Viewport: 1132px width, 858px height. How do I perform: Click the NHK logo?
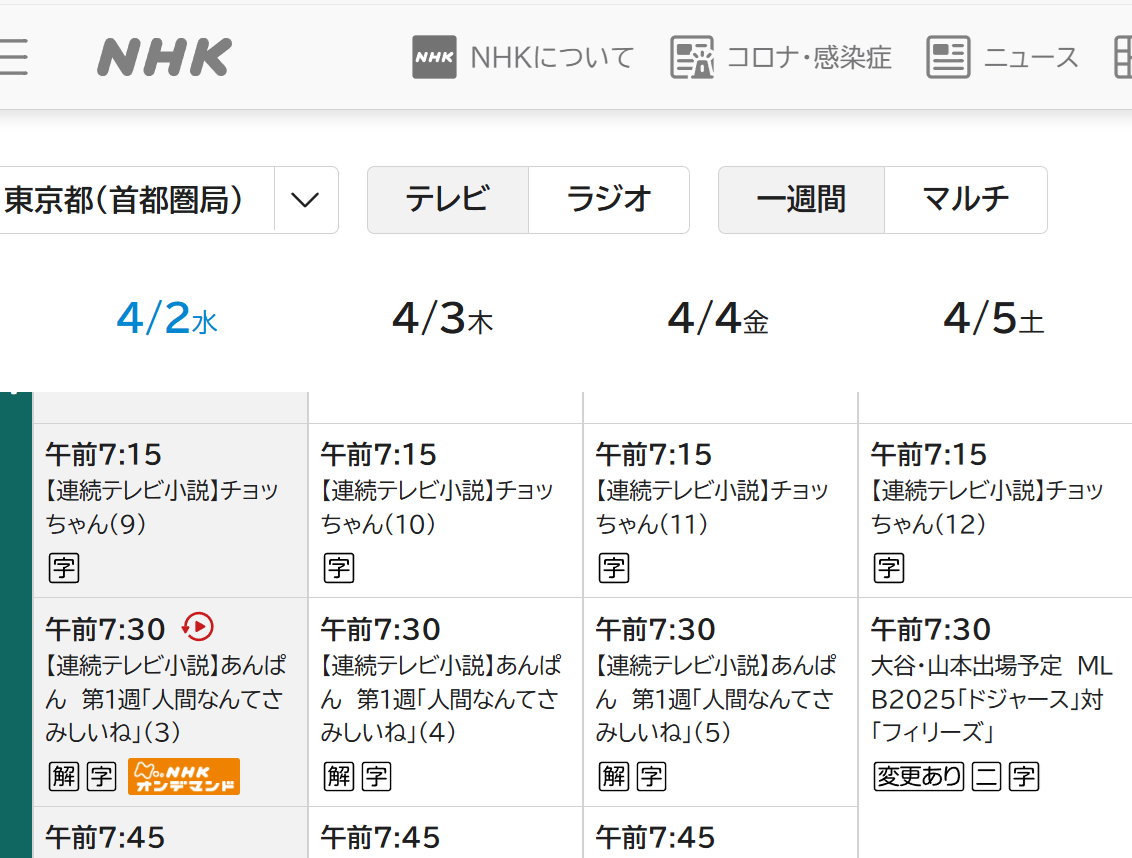click(x=165, y=57)
